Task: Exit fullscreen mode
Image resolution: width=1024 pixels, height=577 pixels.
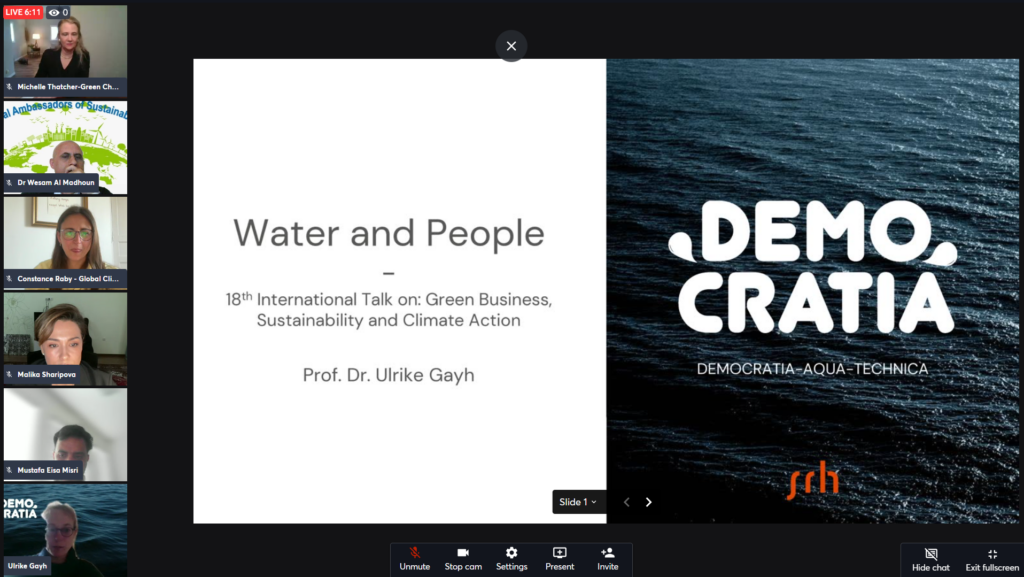Action: pyautogui.click(x=992, y=560)
